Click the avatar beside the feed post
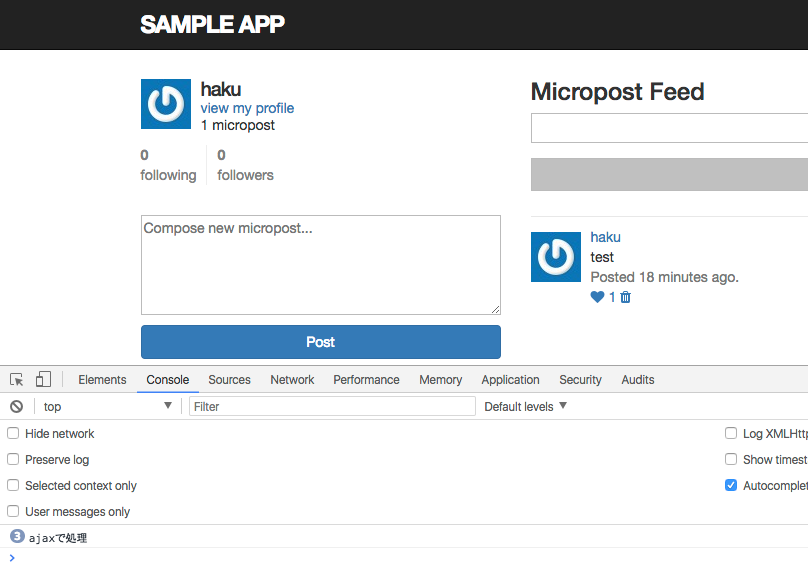 click(x=556, y=257)
